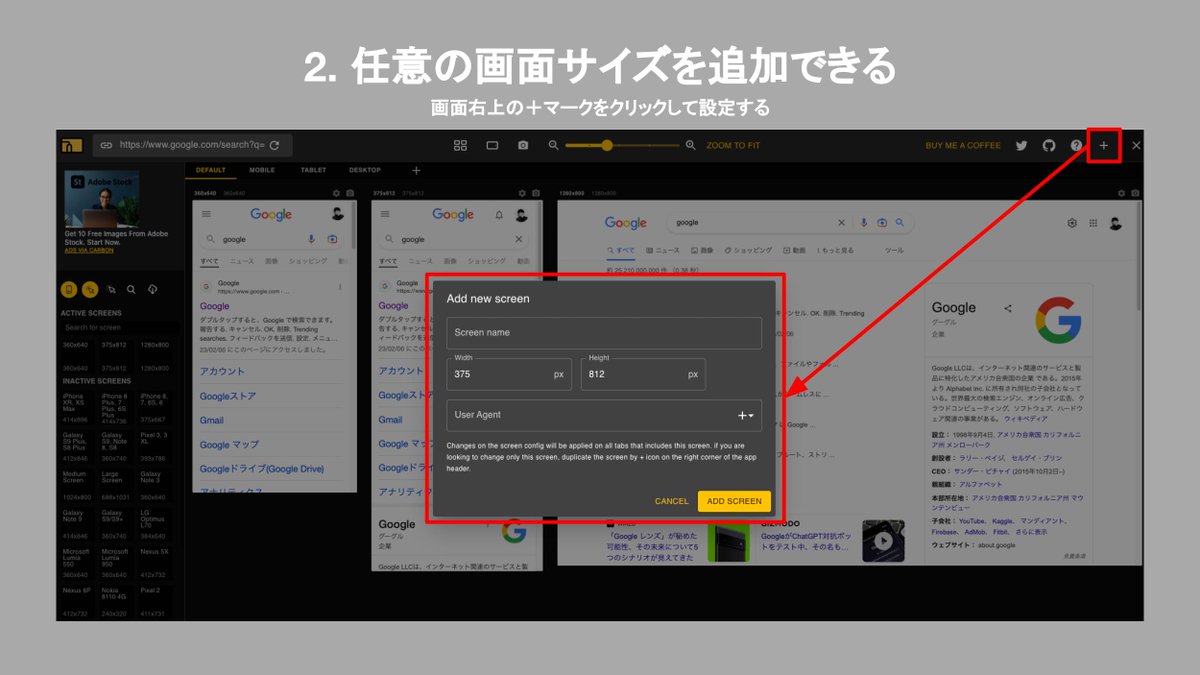Click the sidebar search magnifier icon
Viewport: 1200px width, 675px height.
coord(131,289)
